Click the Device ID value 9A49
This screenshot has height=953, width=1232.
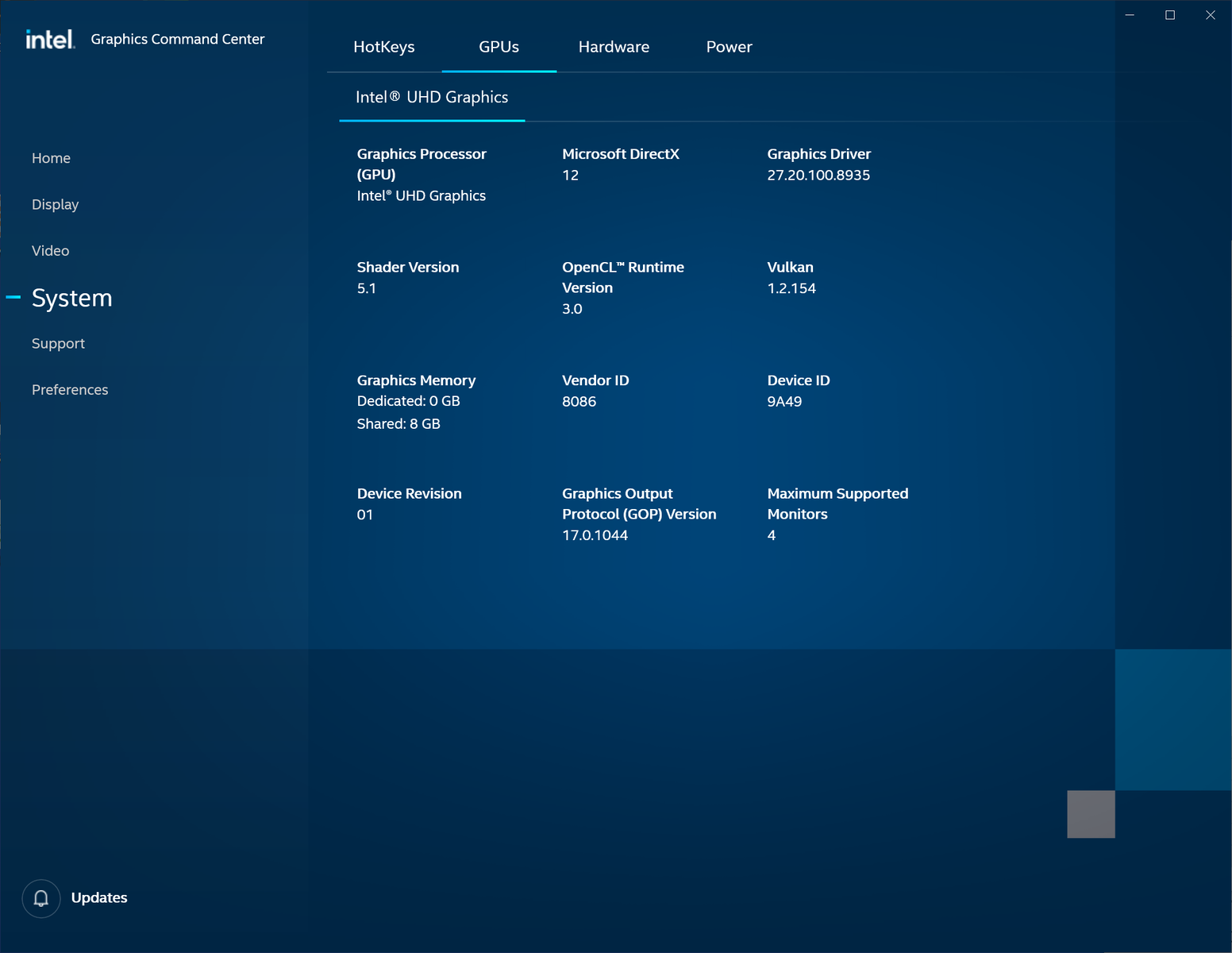click(784, 401)
